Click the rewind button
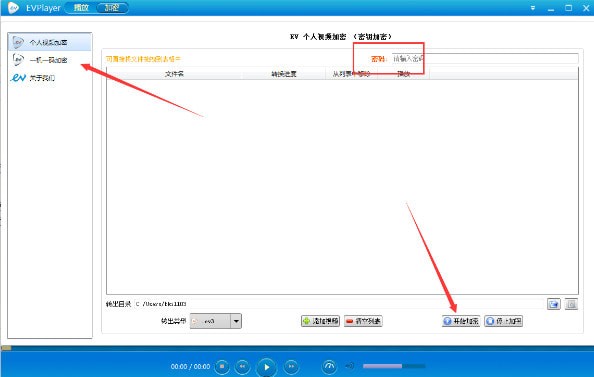This screenshot has height=377, width=594. 242,366
